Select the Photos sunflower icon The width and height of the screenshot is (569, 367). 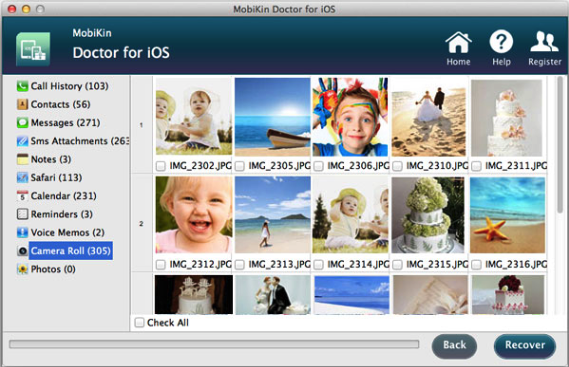tap(22, 269)
